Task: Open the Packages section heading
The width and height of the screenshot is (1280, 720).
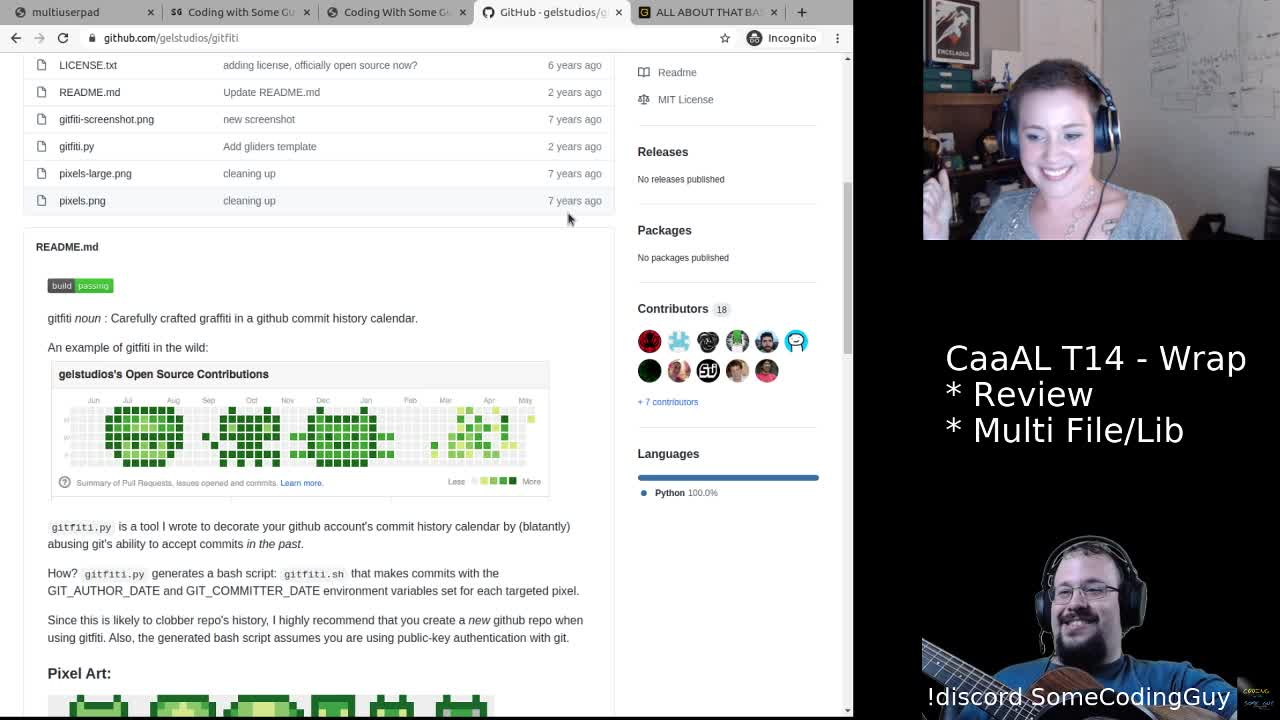Action: (664, 230)
